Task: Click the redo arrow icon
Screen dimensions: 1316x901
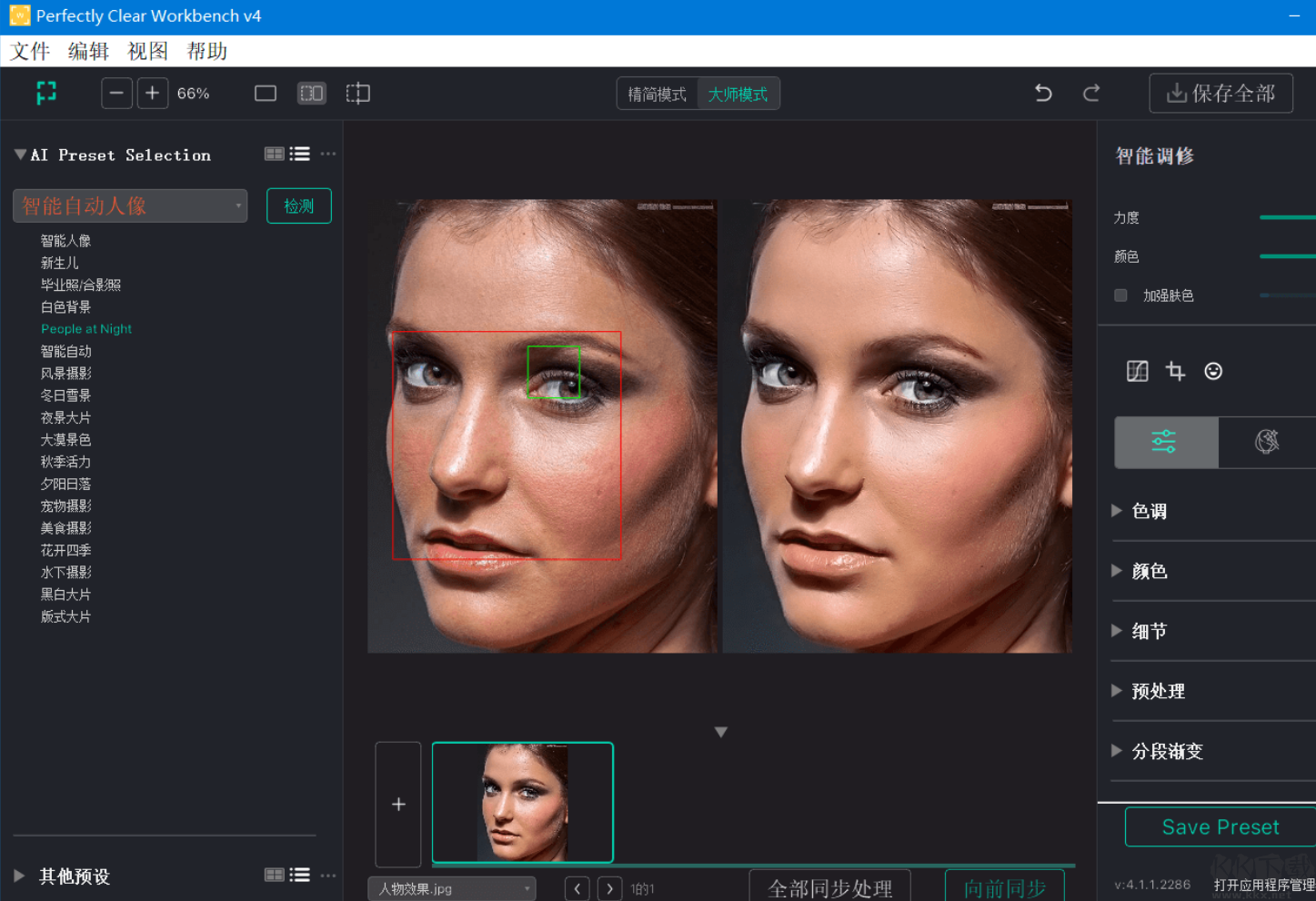Action: coord(1091,93)
